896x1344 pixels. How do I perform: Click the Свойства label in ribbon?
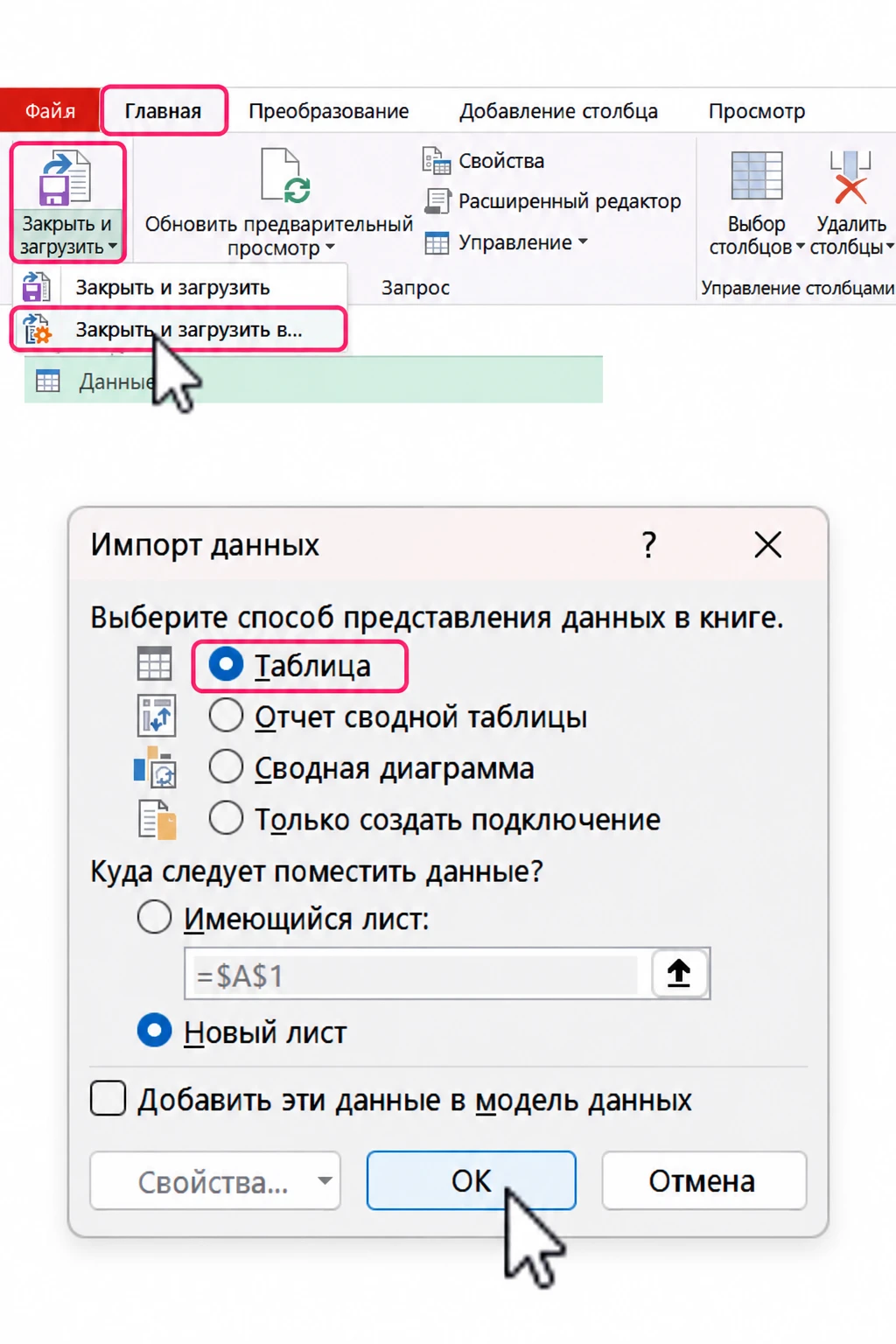[x=501, y=161]
